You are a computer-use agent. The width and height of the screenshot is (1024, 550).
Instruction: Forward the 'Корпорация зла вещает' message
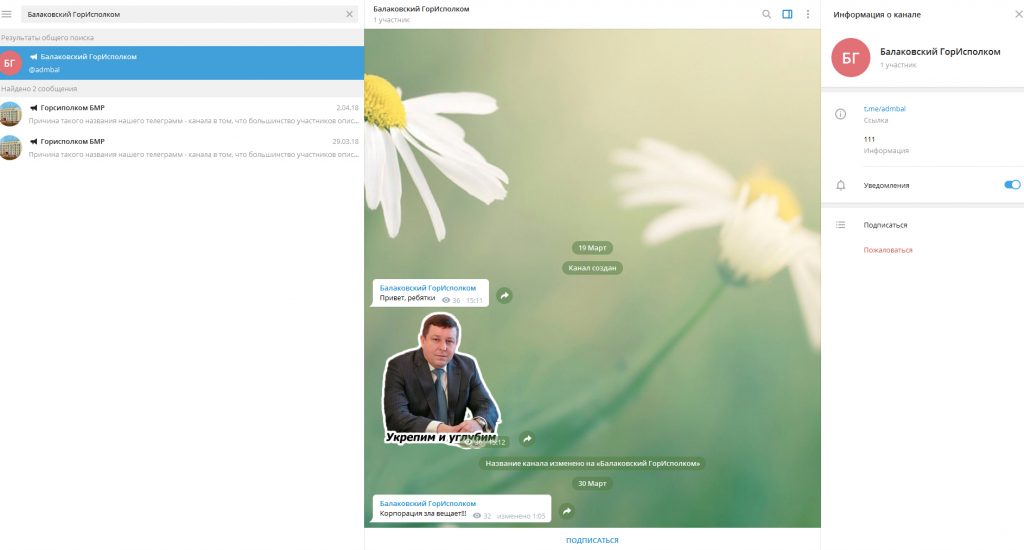point(567,511)
